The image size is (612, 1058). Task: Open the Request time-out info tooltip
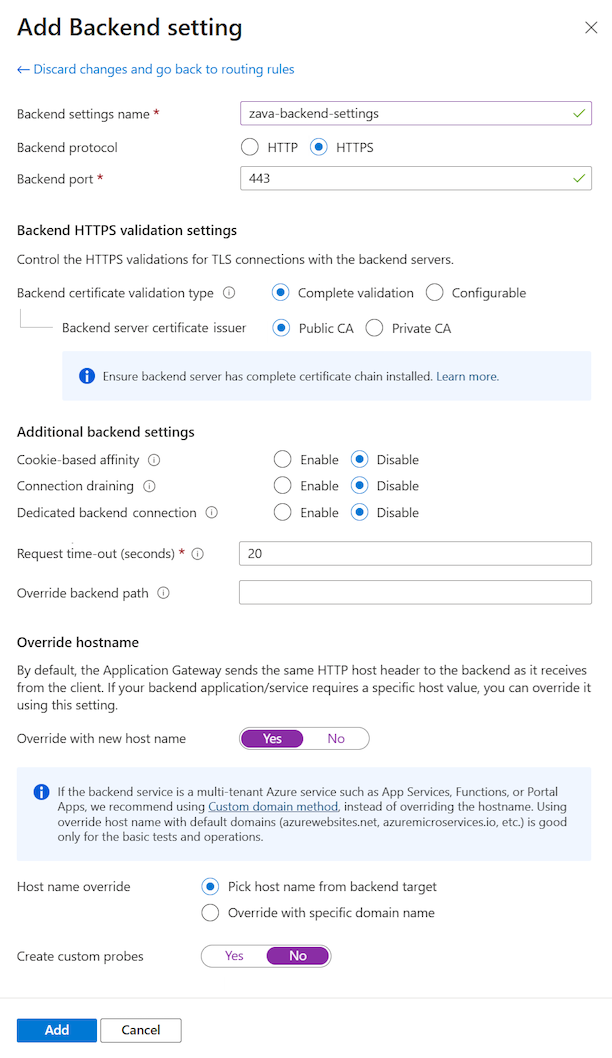(x=200, y=553)
